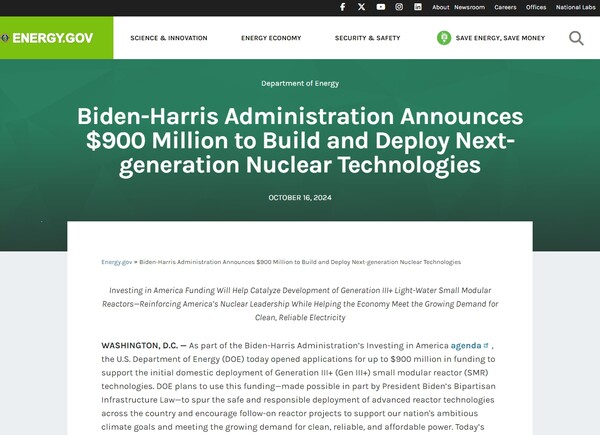This screenshot has width=600, height=435.
Task: Open the X (Twitter) social link
Action: point(361,7)
